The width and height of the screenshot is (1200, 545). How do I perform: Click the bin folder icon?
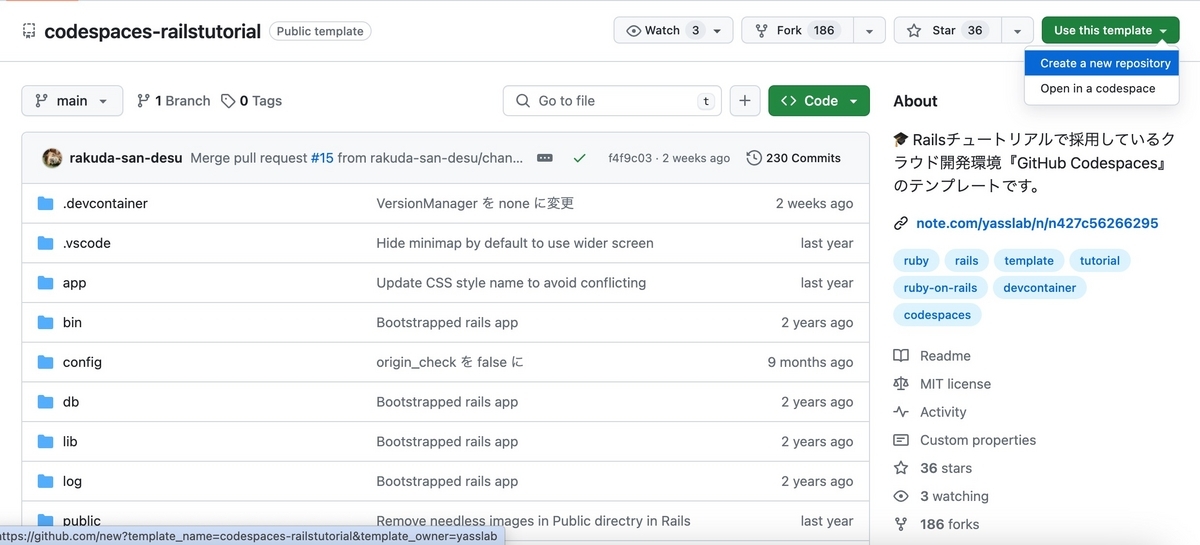45,322
